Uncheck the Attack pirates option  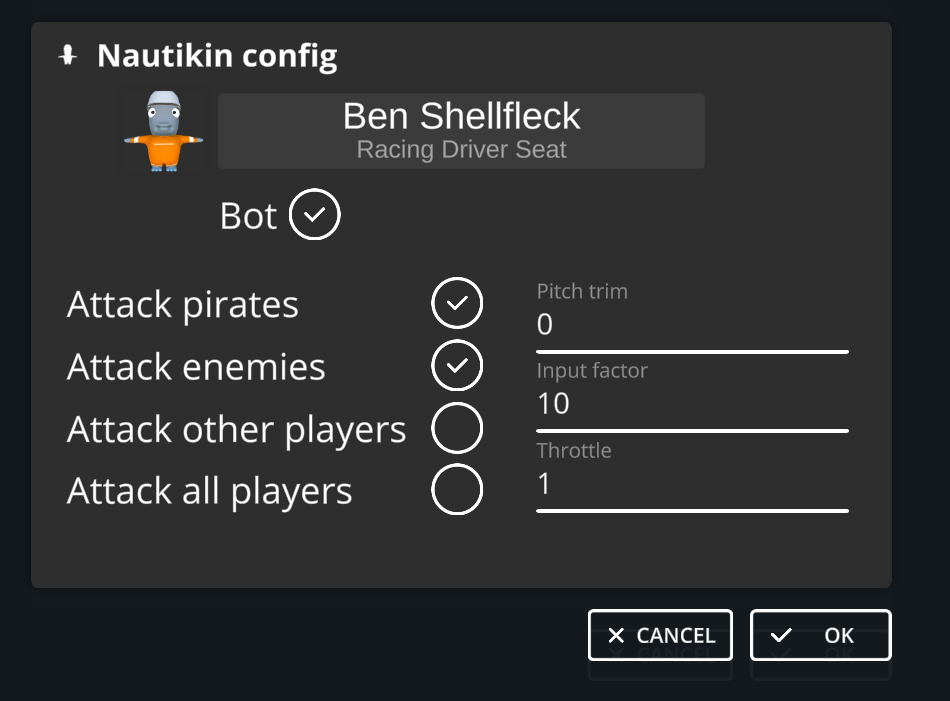click(x=457, y=303)
